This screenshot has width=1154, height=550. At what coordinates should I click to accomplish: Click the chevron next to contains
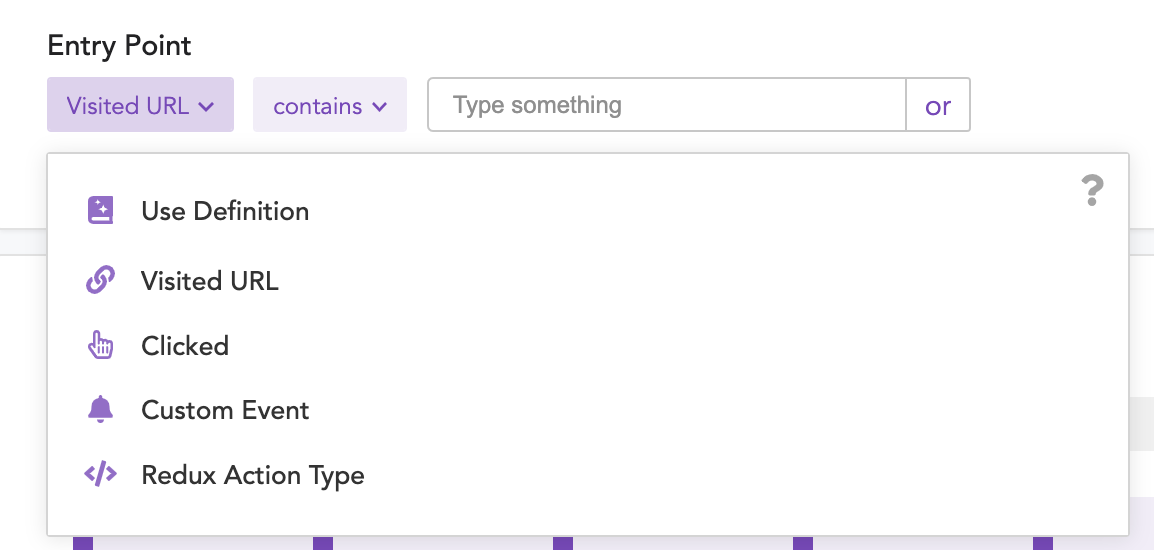[x=379, y=106]
